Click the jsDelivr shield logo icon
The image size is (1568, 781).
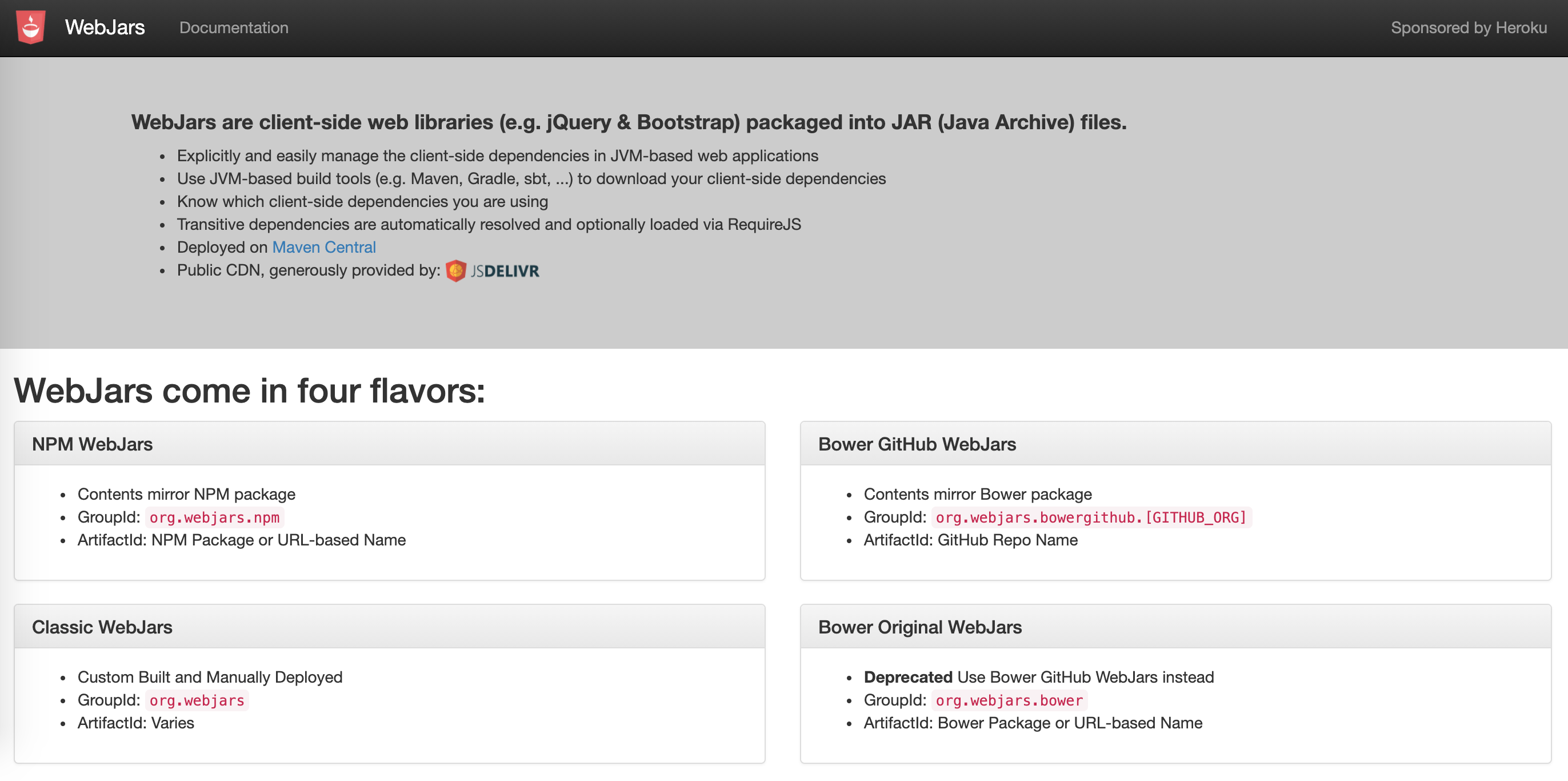click(455, 270)
